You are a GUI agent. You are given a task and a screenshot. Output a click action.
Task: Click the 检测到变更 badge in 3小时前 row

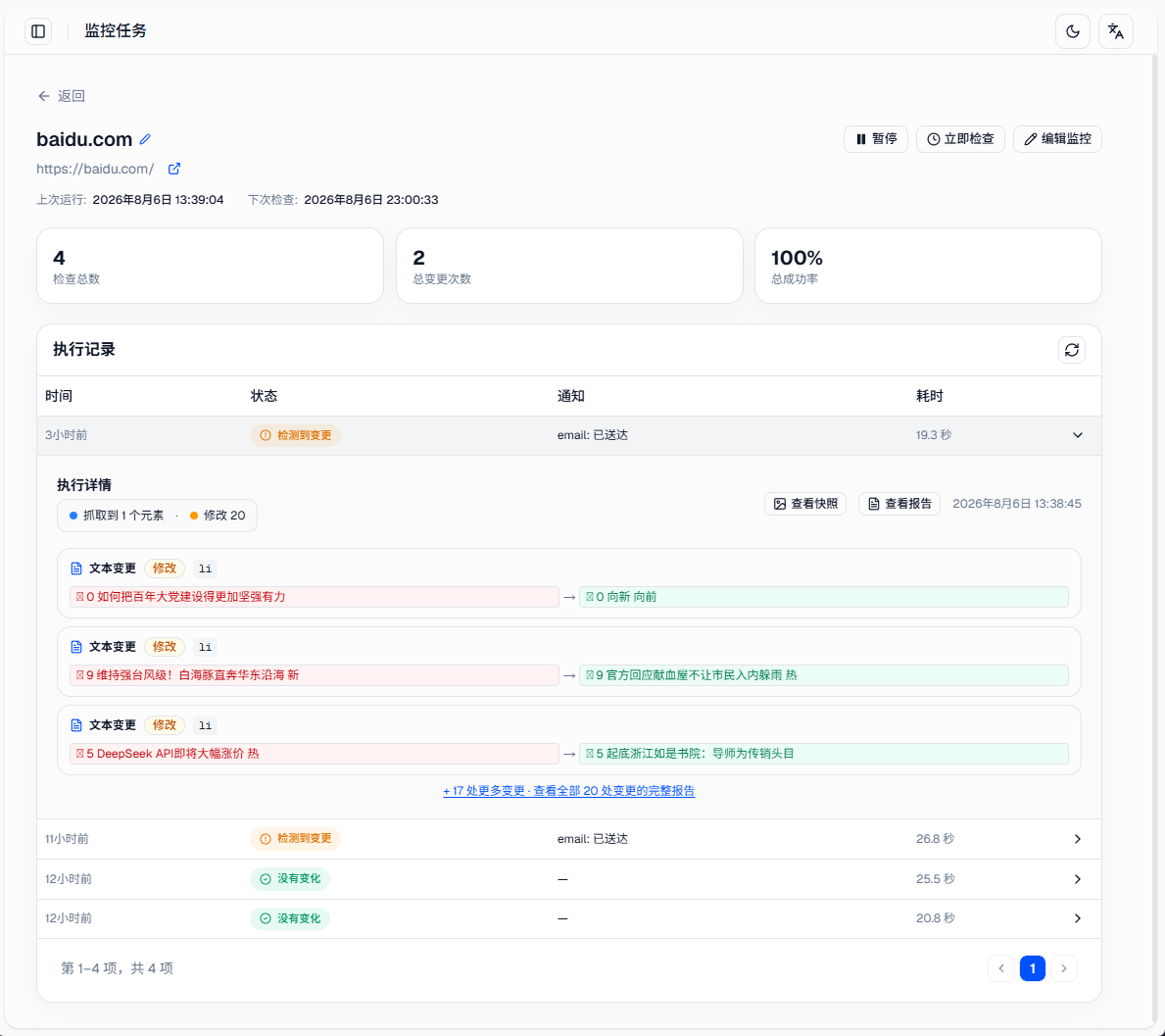[x=295, y=435]
